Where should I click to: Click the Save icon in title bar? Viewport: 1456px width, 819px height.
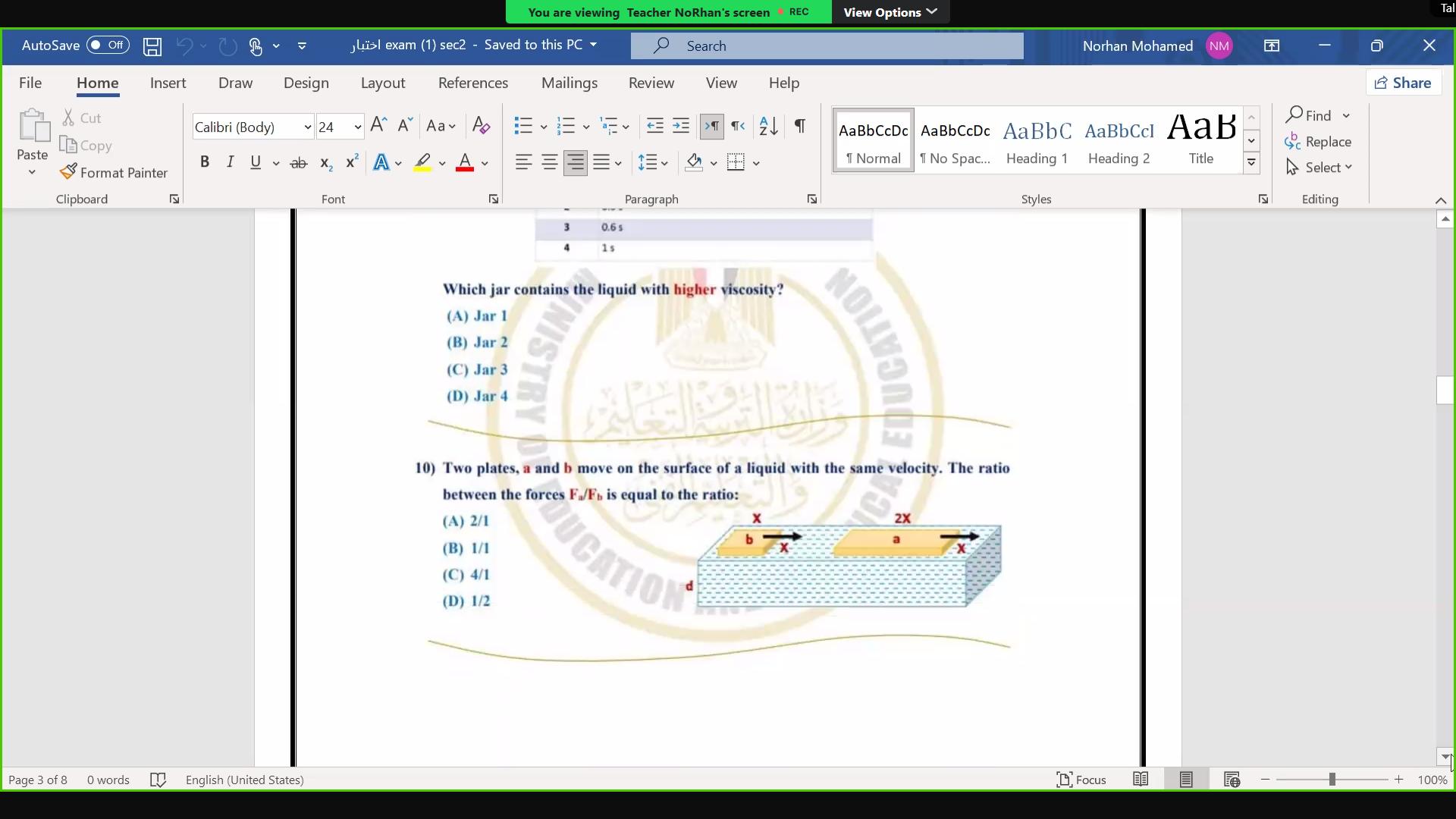click(x=152, y=46)
